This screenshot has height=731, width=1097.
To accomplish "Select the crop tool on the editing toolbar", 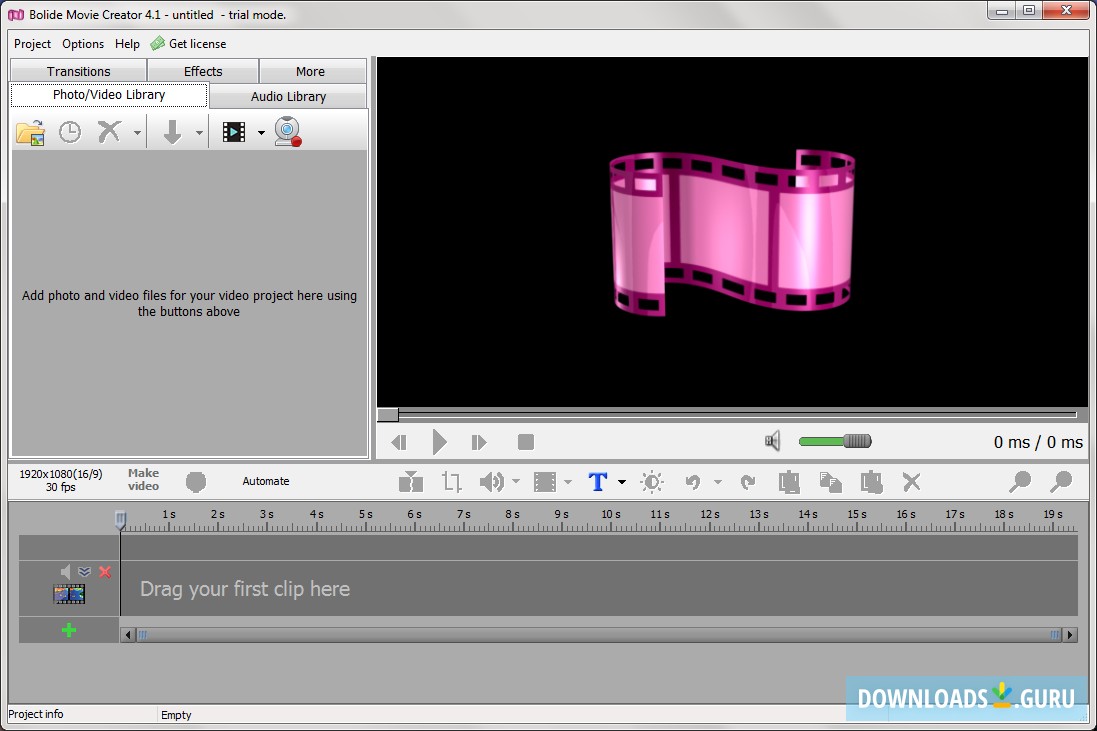I will point(451,482).
